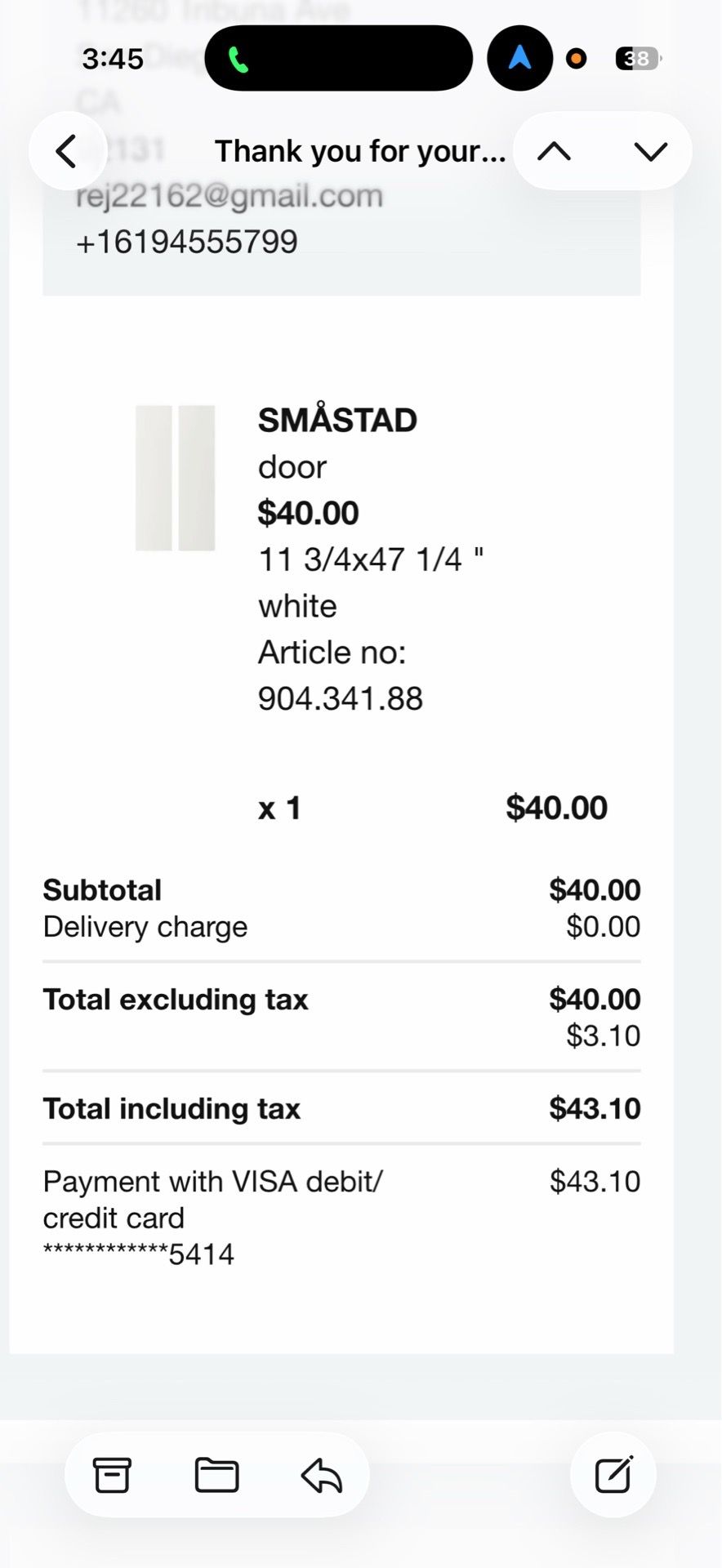Move email with the folder icon
The image size is (722, 1568).
pos(216,1475)
